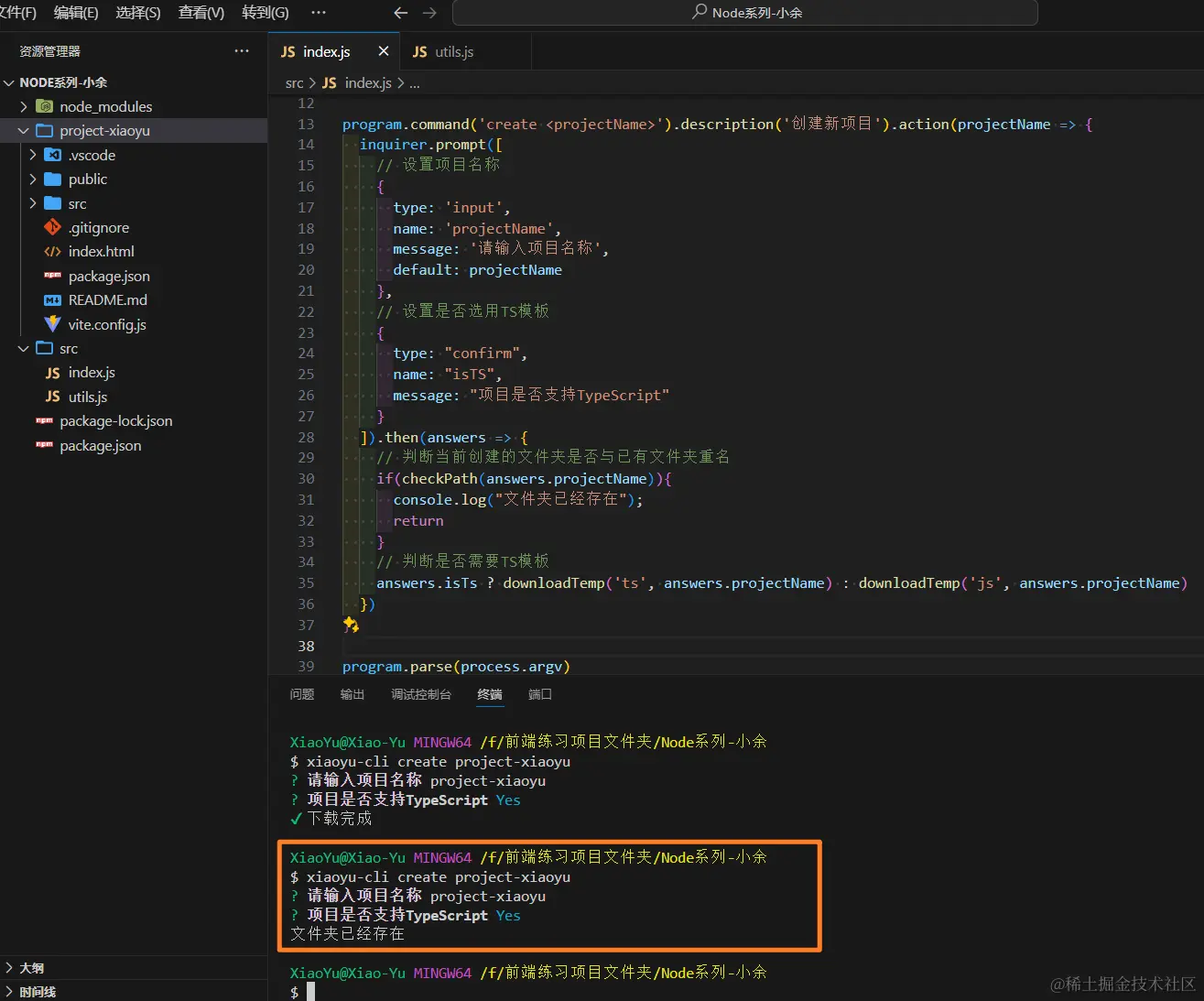Close the index.js editor tab

pos(384,51)
